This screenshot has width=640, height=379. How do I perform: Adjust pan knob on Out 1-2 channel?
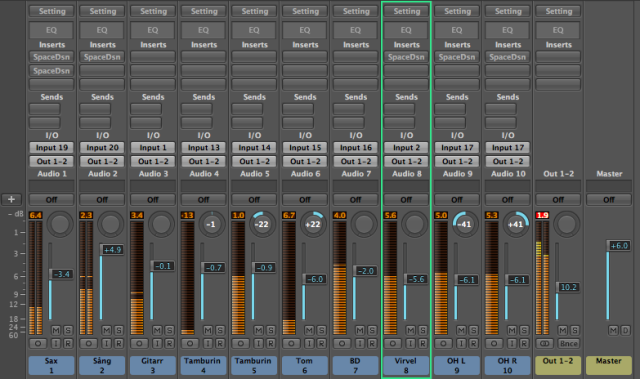pos(567,224)
